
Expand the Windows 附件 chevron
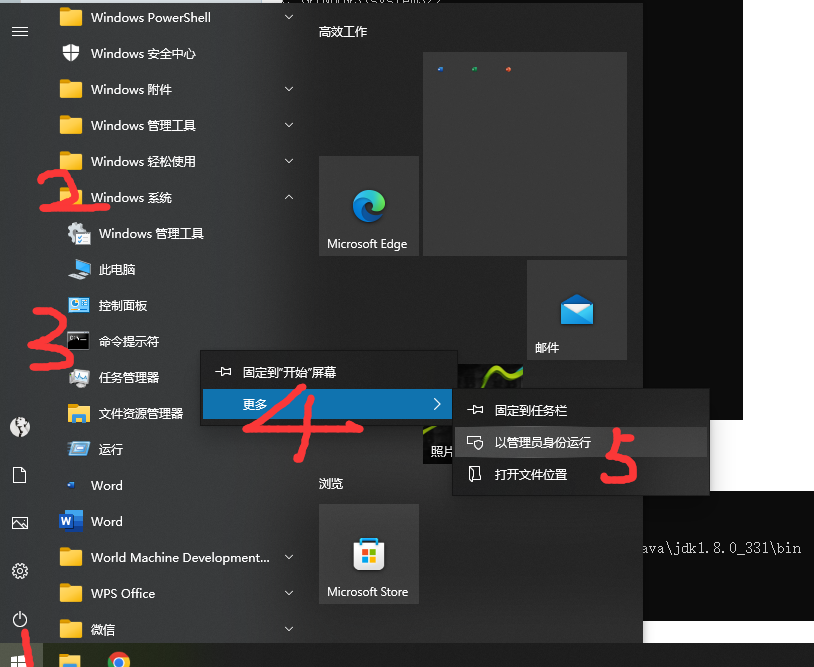tap(289, 89)
